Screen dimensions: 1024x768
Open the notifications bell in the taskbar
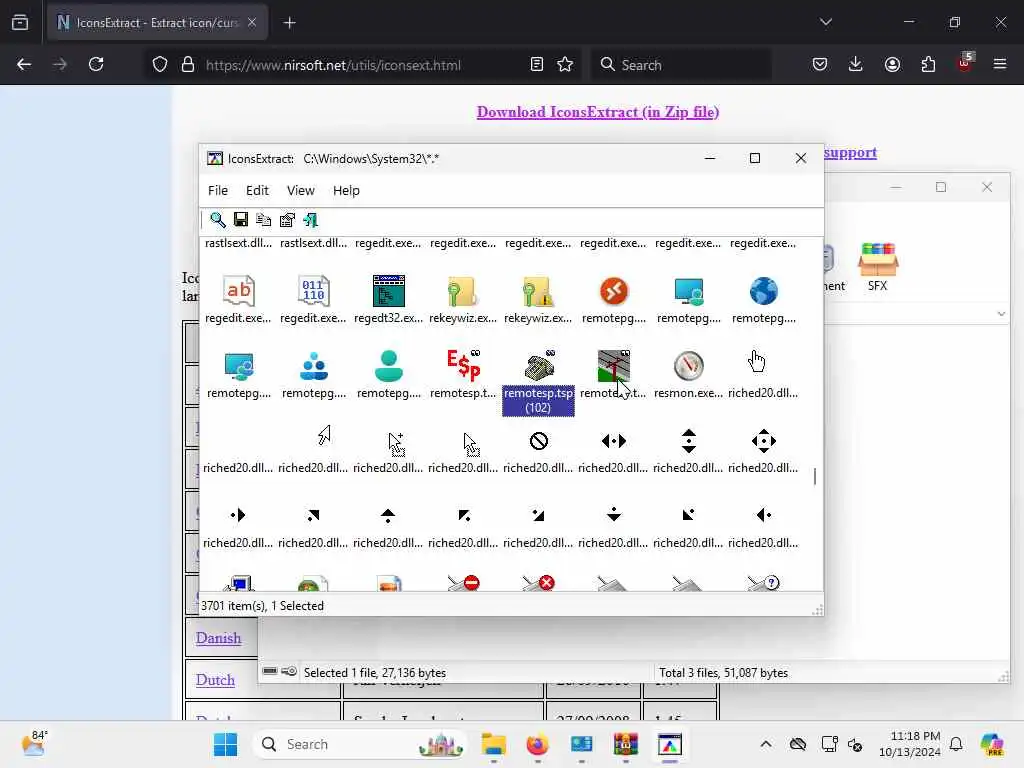point(956,744)
